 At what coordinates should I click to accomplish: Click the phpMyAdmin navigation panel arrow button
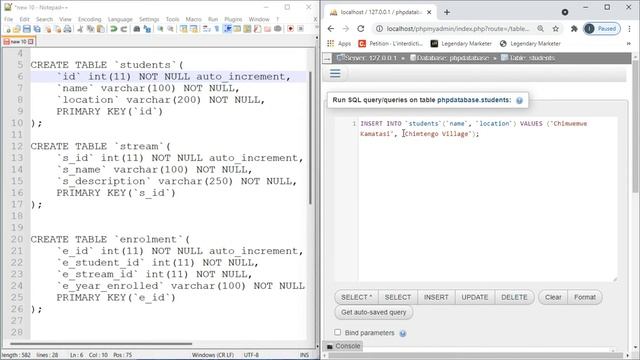[x=327, y=58]
